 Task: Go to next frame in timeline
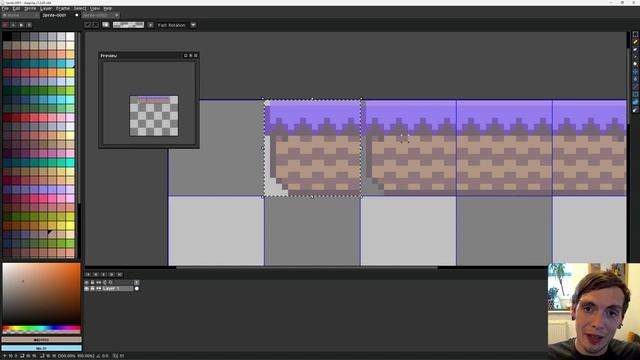pyautogui.click(x=111, y=275)
